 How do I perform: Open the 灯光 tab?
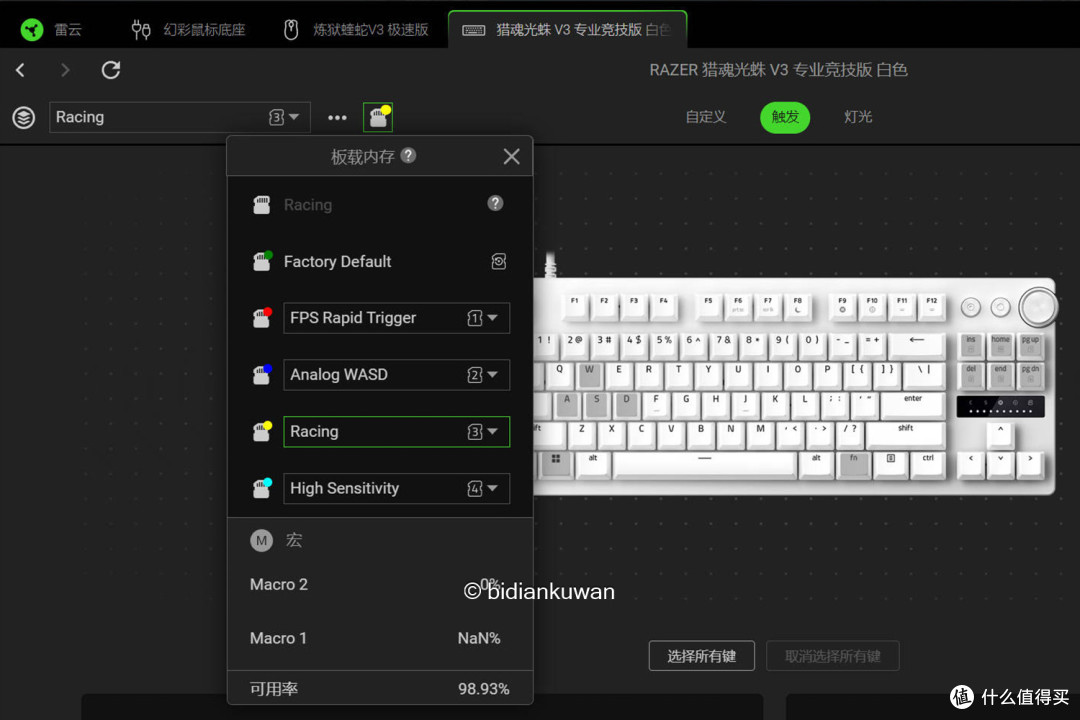(858, 116)
